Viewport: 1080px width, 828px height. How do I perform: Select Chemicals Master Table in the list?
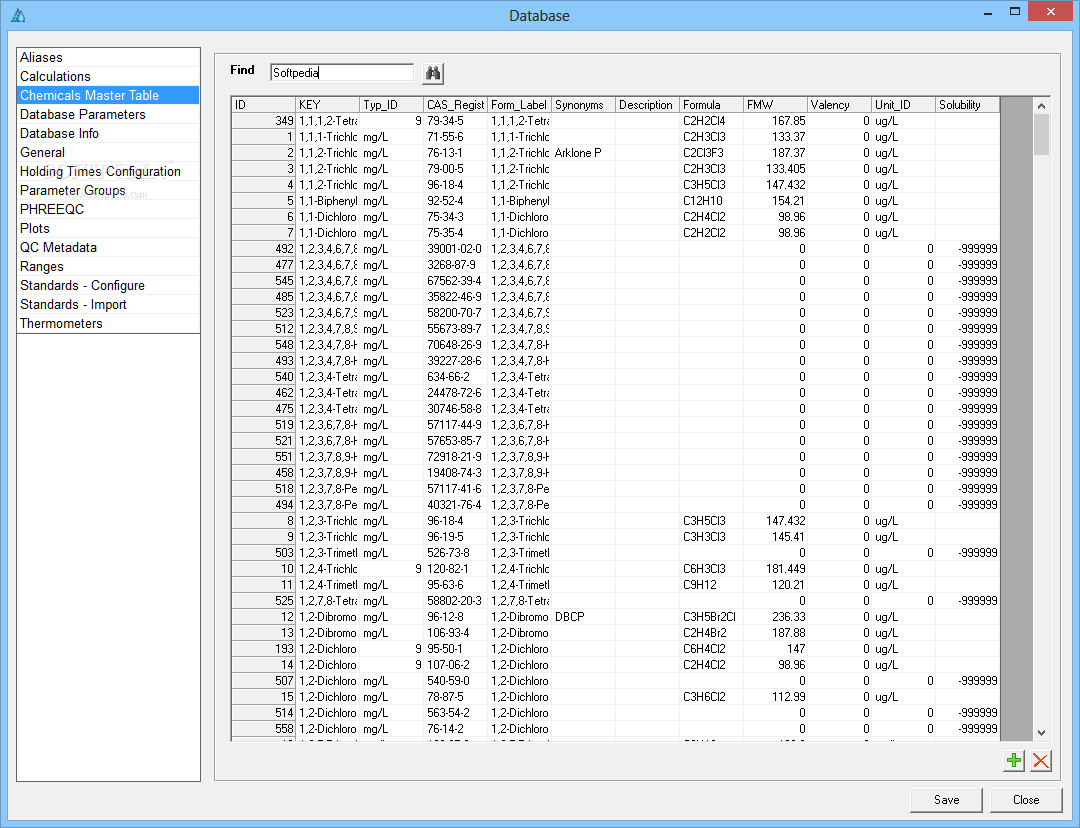point(108,95)
